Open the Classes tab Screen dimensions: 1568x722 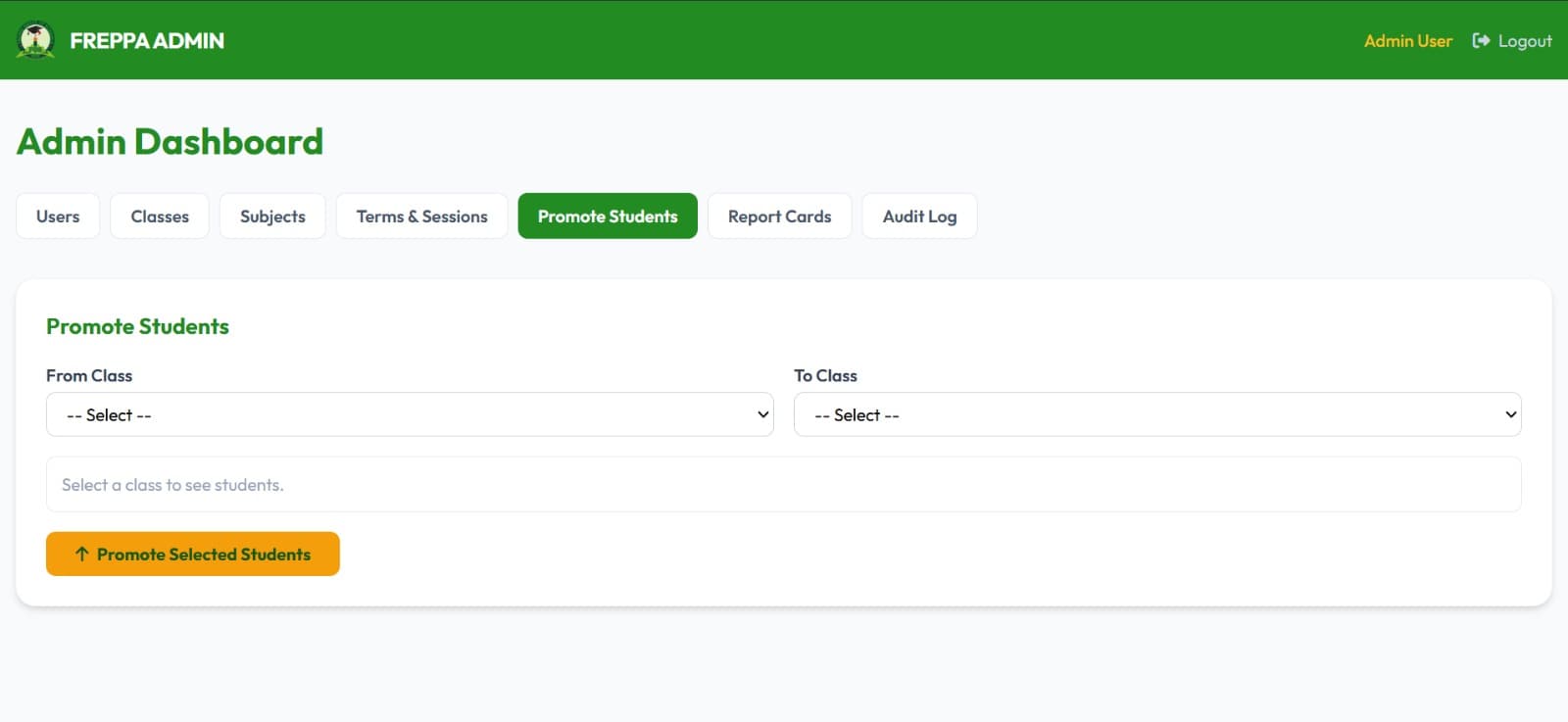tap(160, 217)
